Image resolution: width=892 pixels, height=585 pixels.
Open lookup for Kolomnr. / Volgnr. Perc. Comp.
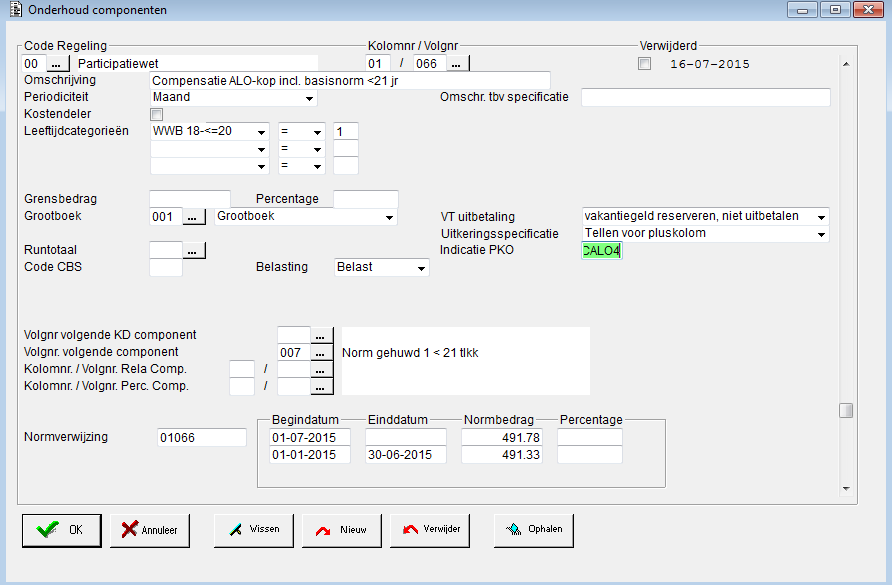321,387
